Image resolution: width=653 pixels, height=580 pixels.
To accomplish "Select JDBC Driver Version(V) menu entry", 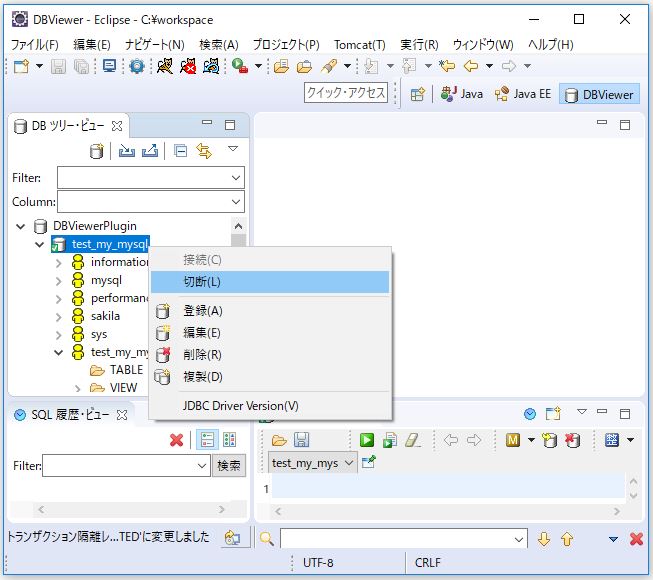I will [270, 406].
